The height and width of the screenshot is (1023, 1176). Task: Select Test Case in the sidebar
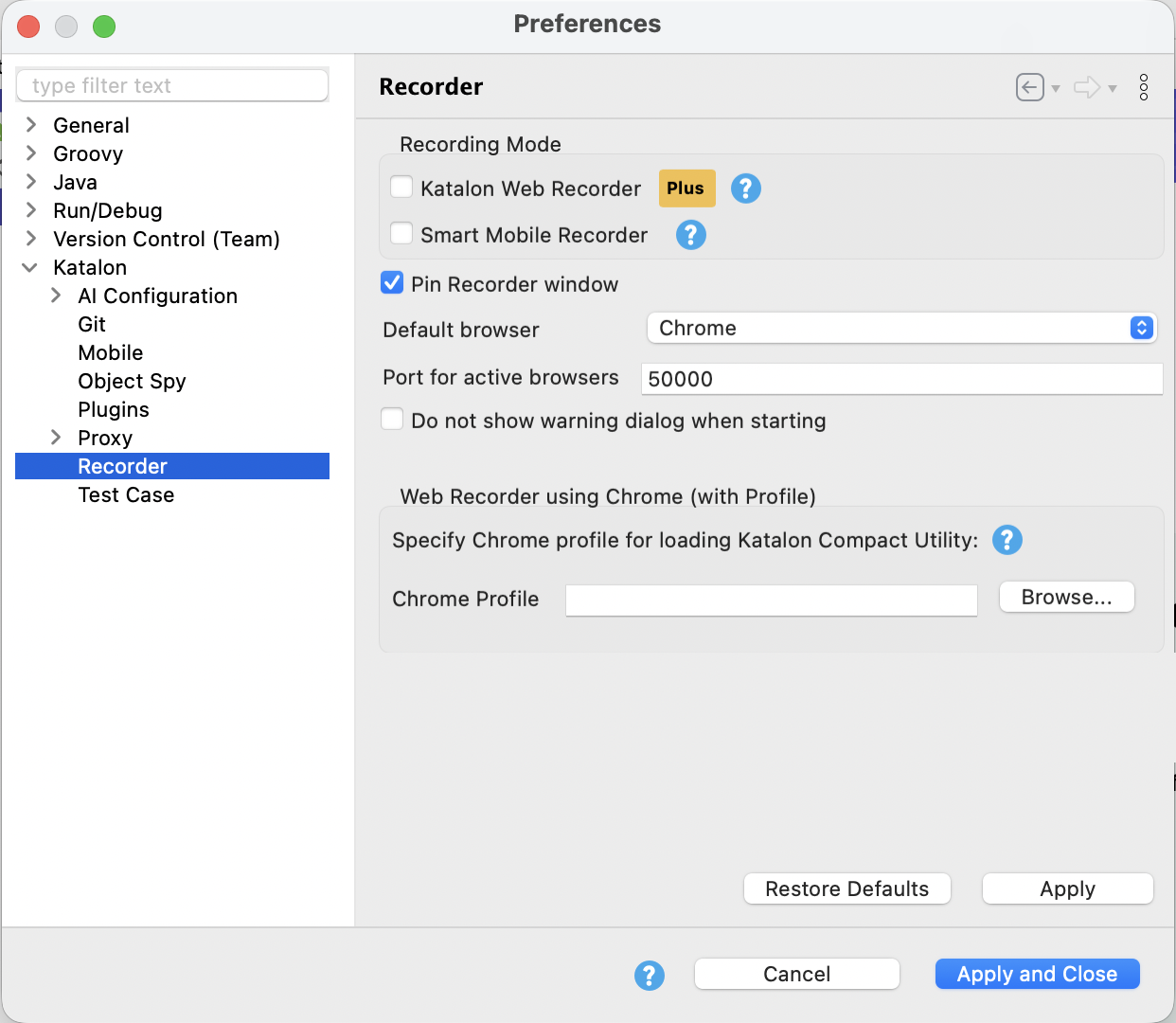click(x=126, y=494)
